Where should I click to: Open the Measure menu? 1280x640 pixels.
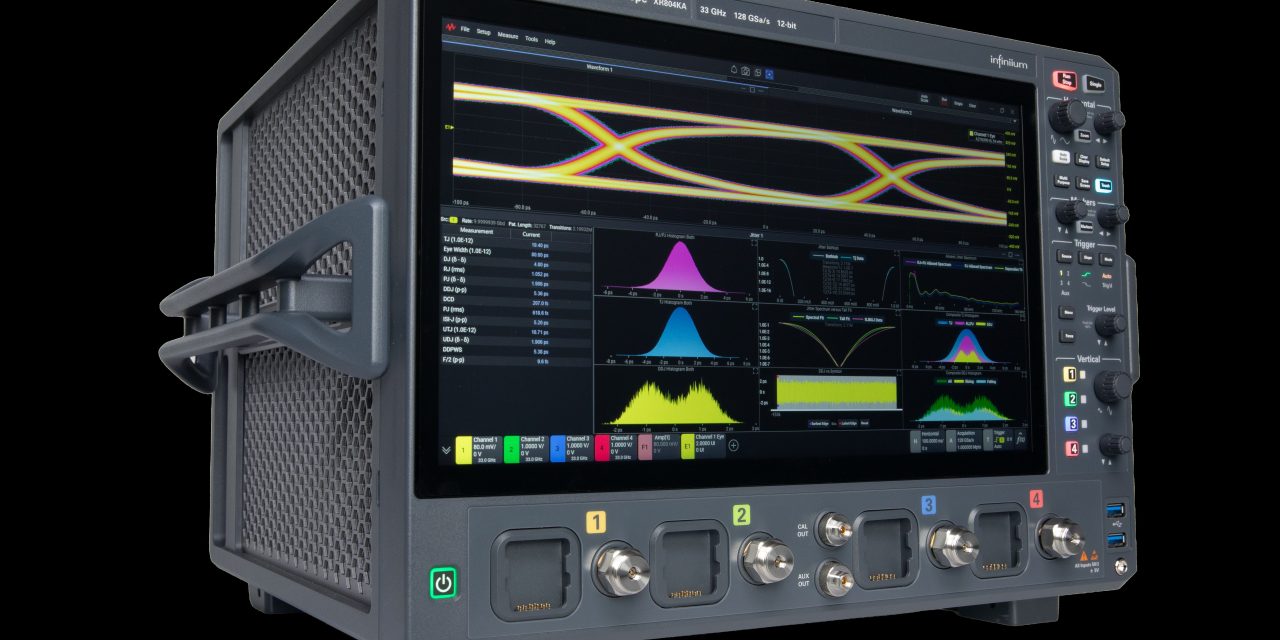point(508,36)
